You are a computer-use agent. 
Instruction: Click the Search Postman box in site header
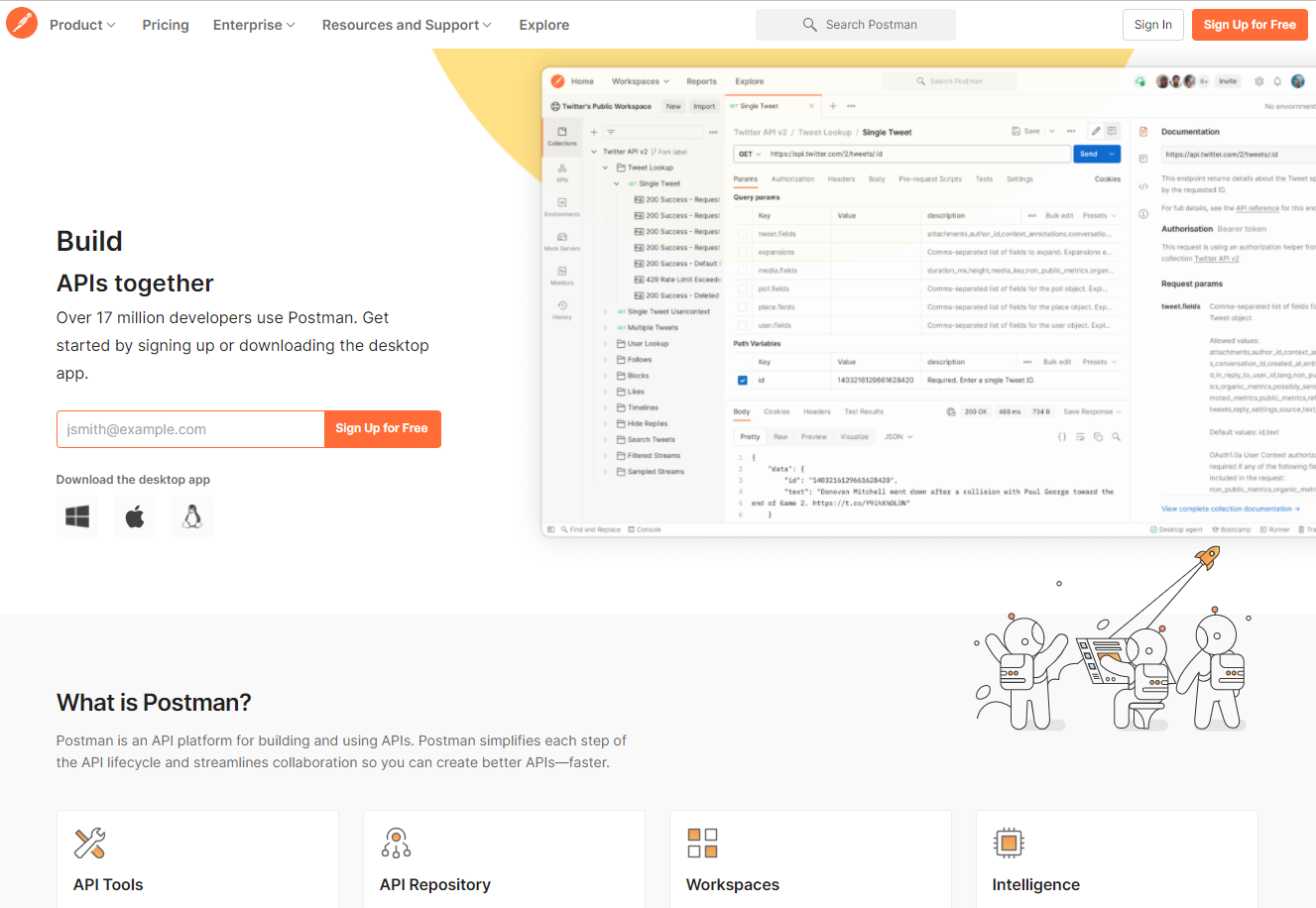[x=856, y=25]
